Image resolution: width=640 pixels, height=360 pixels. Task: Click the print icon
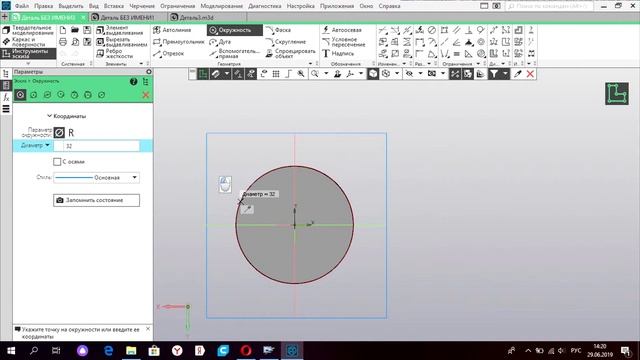(63, 42)
